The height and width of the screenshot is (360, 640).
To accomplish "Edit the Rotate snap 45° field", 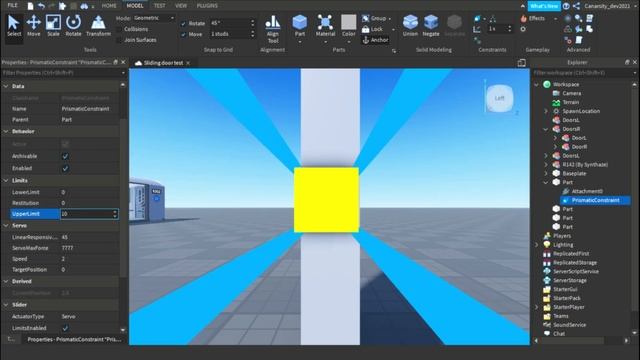I will coord(230,23).
